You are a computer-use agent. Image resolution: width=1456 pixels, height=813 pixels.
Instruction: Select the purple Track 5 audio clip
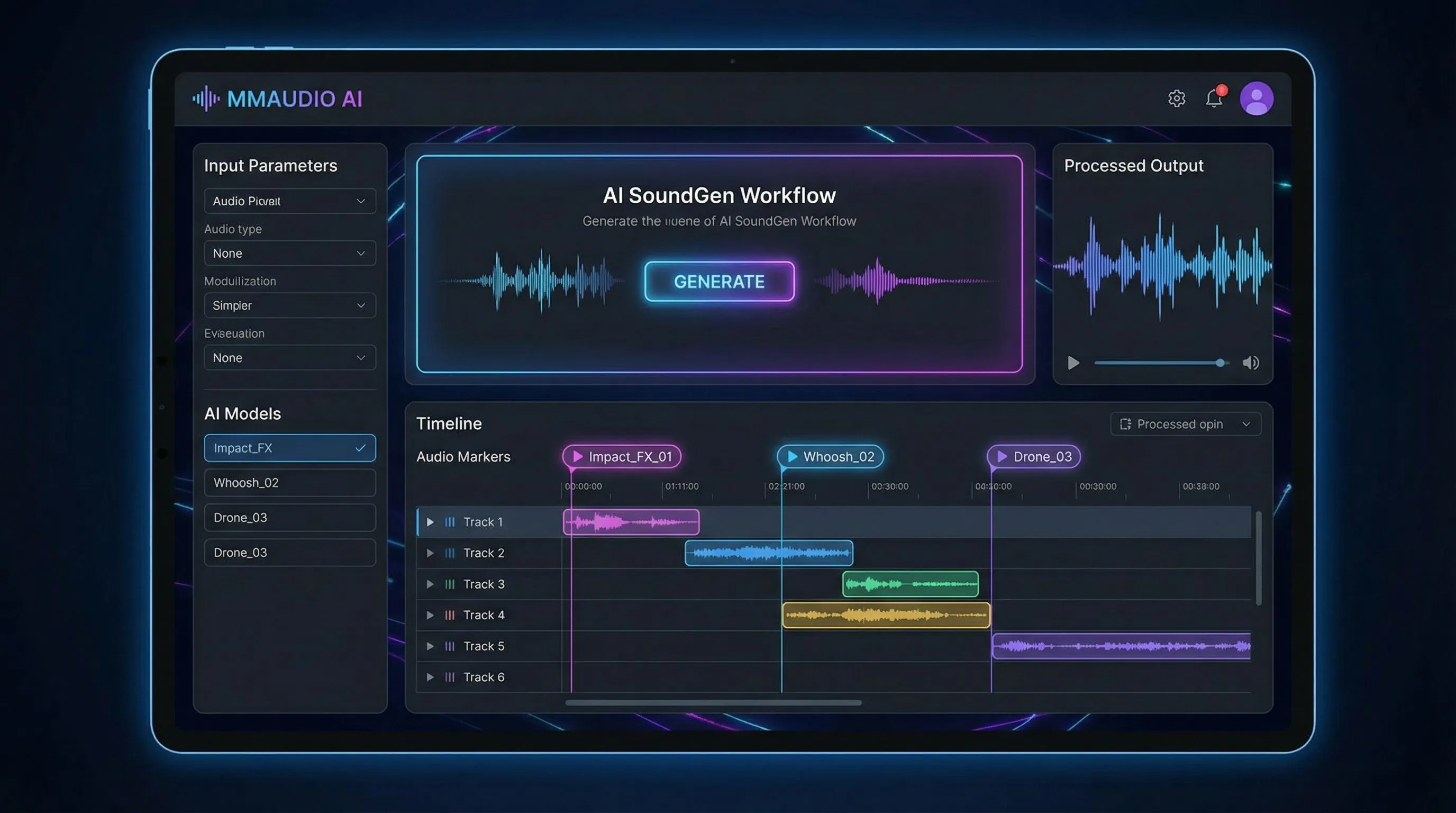click(1122, 646)
